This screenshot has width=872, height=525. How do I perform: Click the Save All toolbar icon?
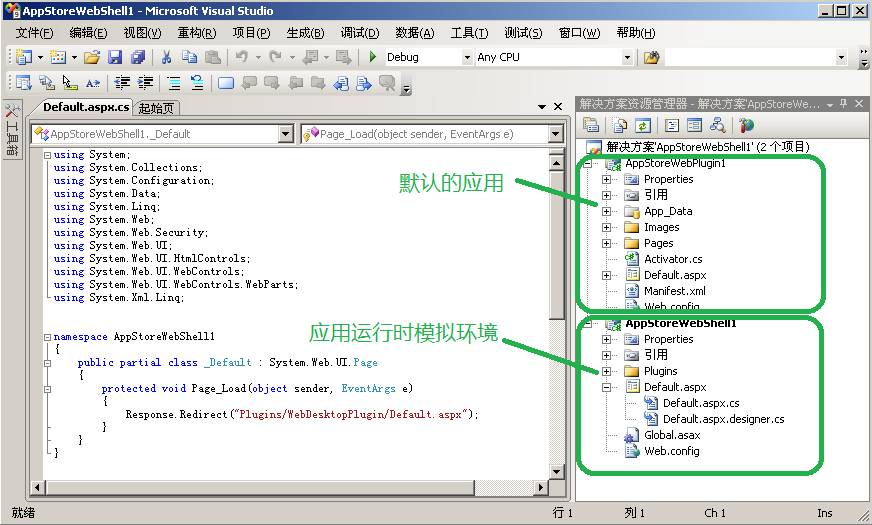(138, 57)
